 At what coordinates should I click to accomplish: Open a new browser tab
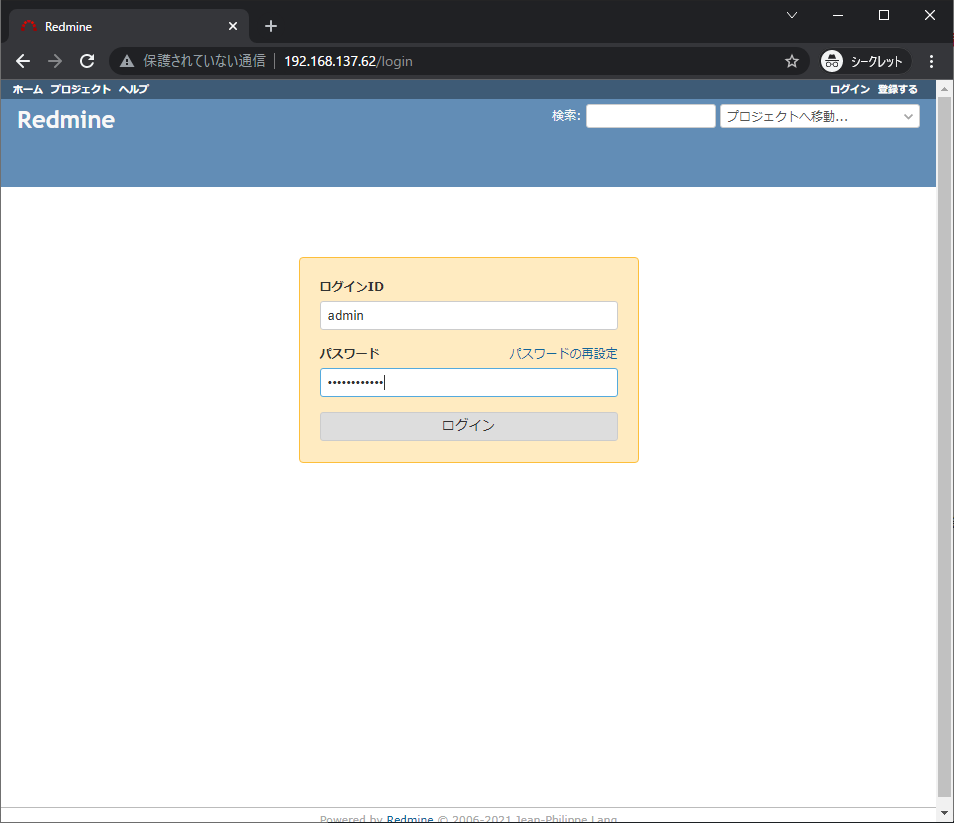pyautogui.click(x=270, y=25)
